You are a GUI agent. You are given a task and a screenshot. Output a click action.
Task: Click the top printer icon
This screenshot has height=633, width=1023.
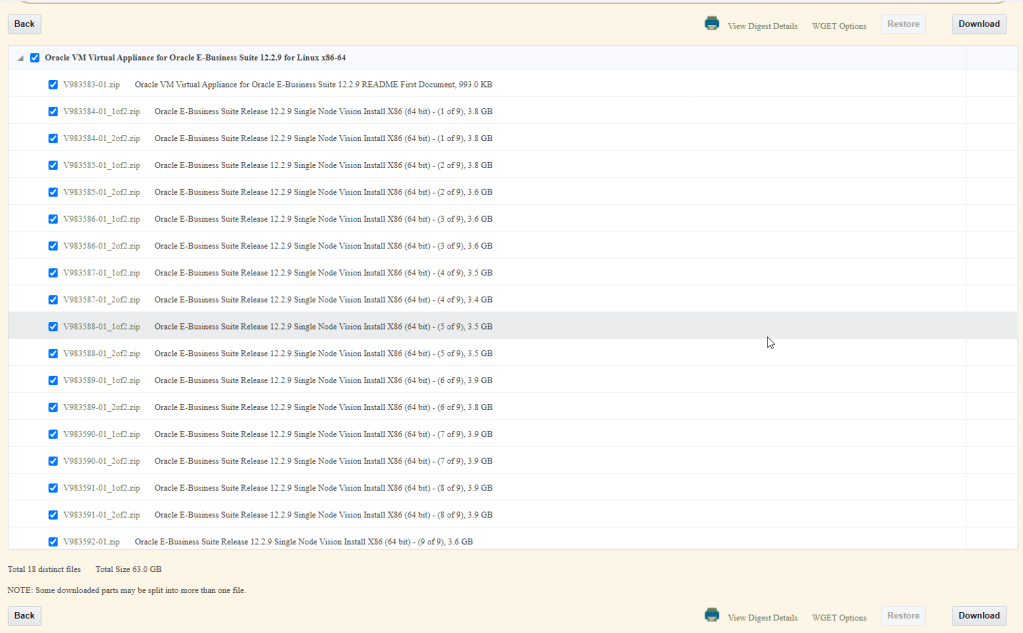711,23
